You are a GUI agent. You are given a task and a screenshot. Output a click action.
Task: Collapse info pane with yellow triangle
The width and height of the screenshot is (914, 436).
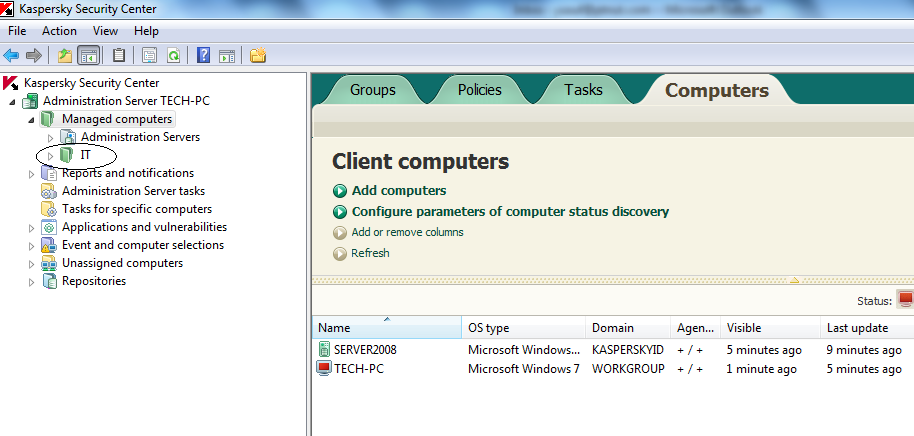point(794,280)
